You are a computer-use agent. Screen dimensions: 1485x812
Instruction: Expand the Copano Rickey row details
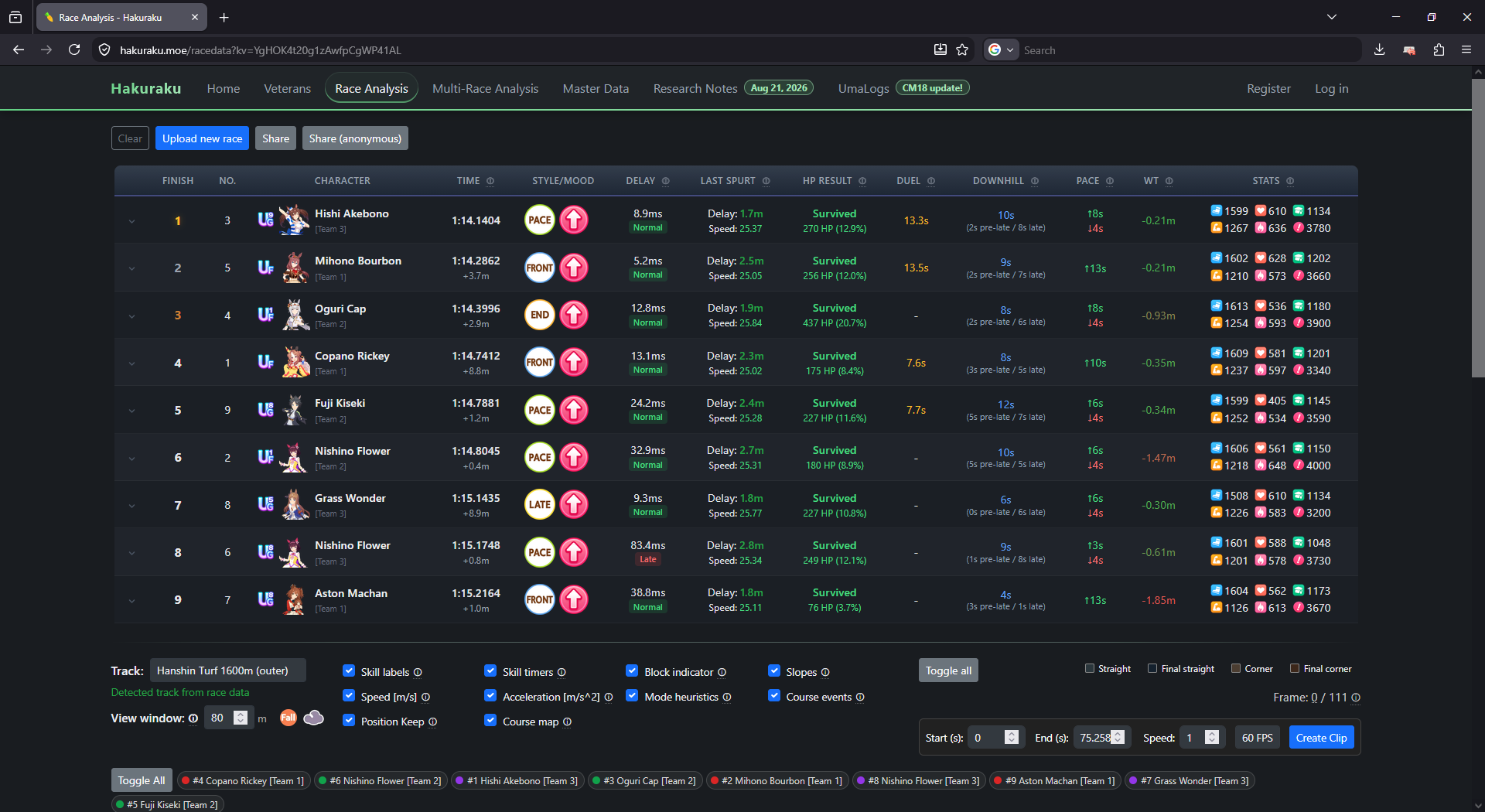click(x=131, y=363)
